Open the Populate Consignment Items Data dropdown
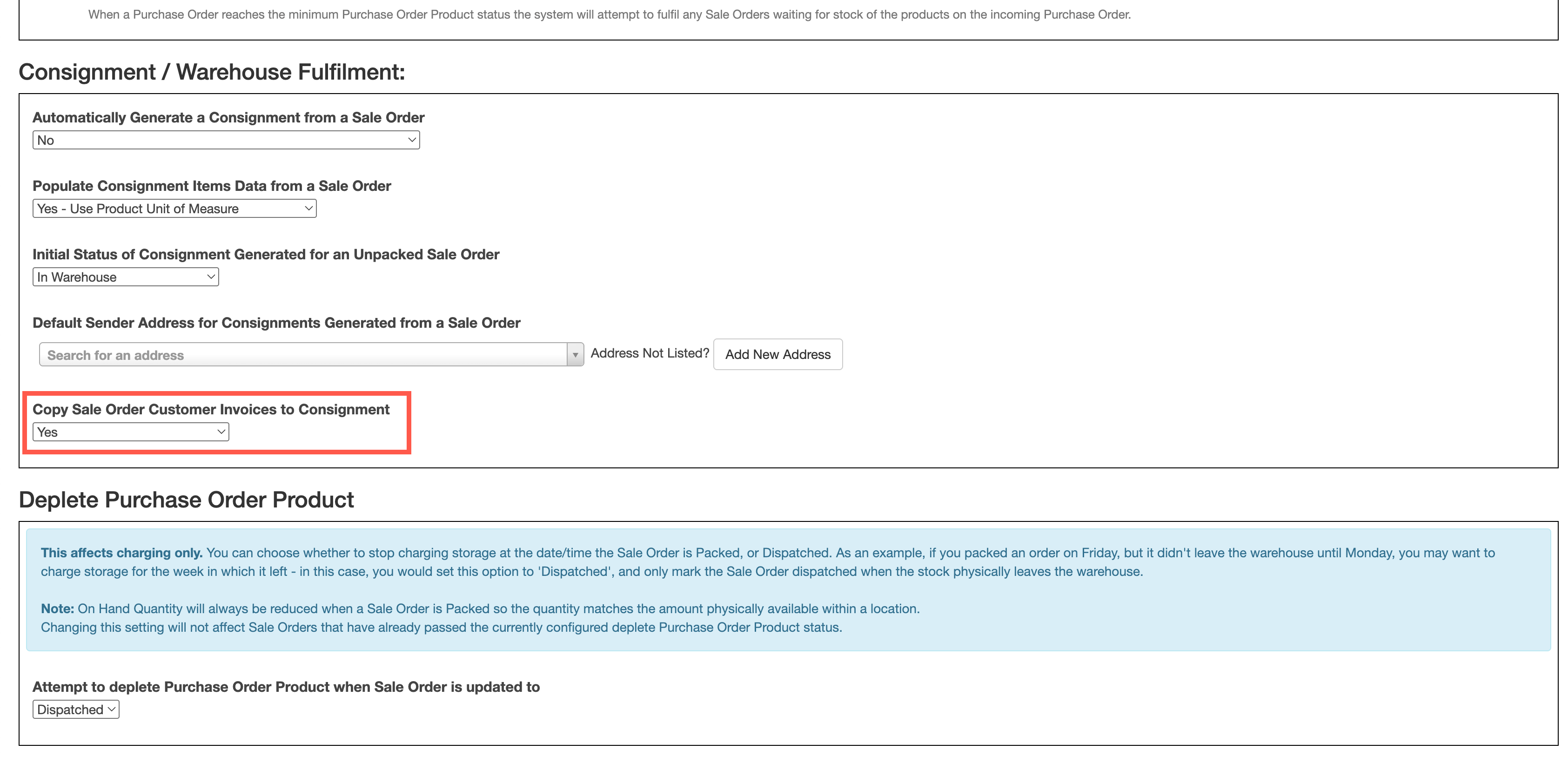The width and height of the screenshot is (1568, 757). 174,209
